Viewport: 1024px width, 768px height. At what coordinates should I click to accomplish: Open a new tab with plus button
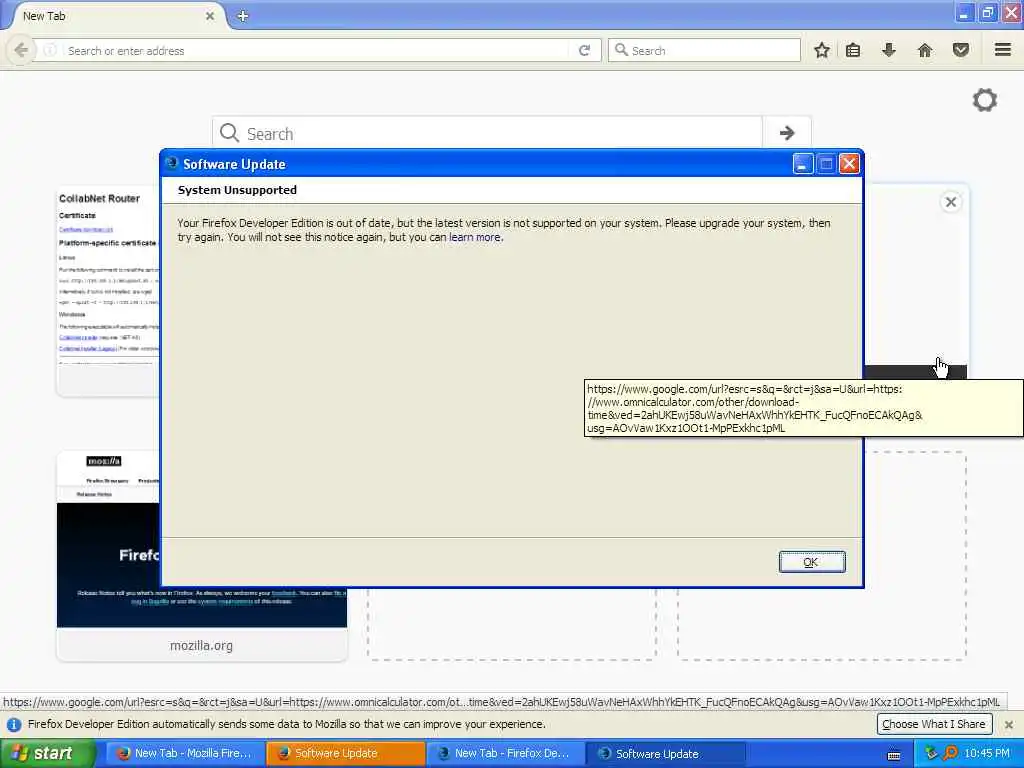(x=242, y=16)
